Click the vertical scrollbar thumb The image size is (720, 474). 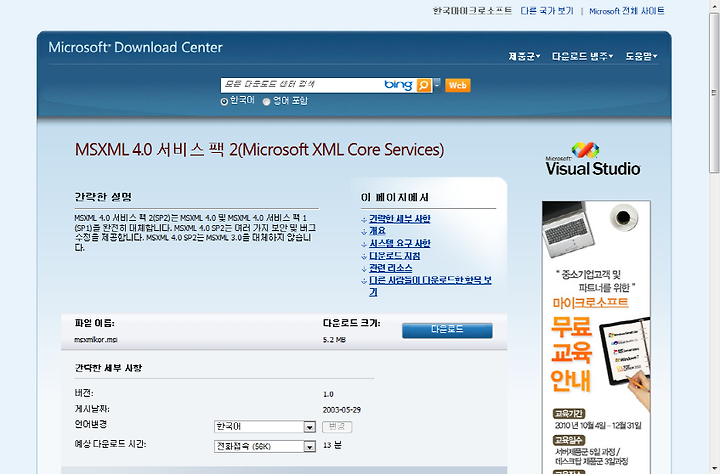(x=714, y=93)
